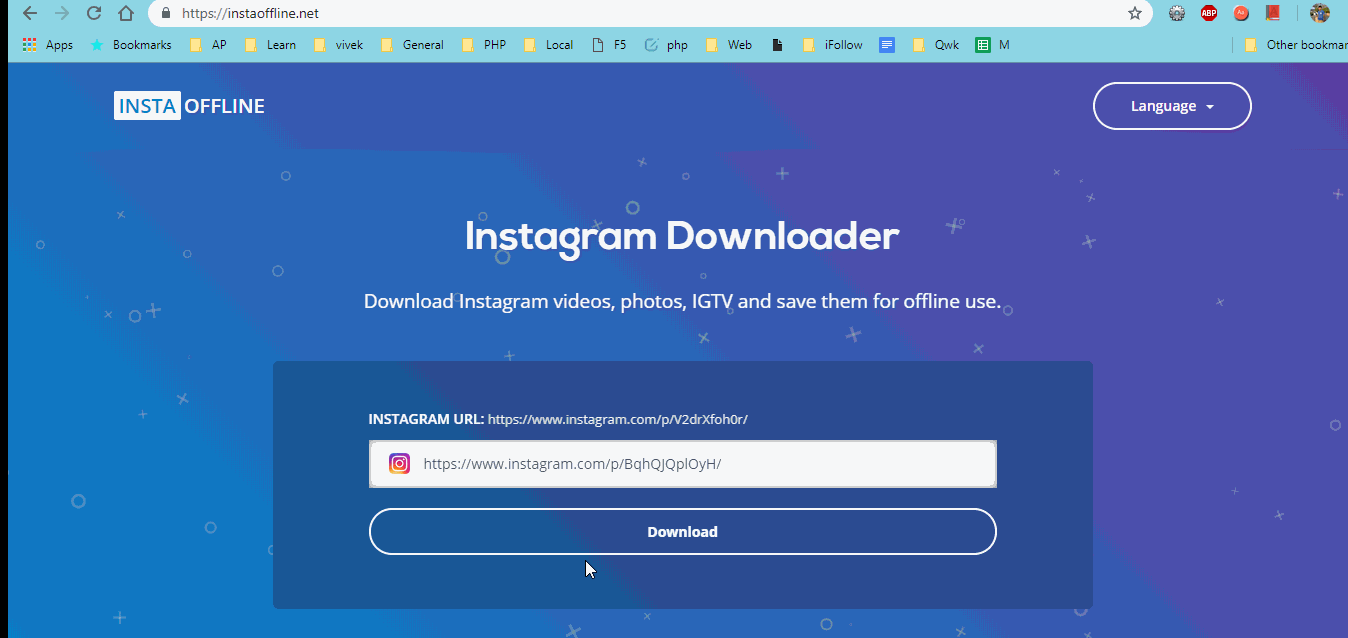Image resolution: width=1348 pixels, height=638 pixels.
Task: Click the profile avatar in Chrome toolbar
Action: click(1320, 14)
